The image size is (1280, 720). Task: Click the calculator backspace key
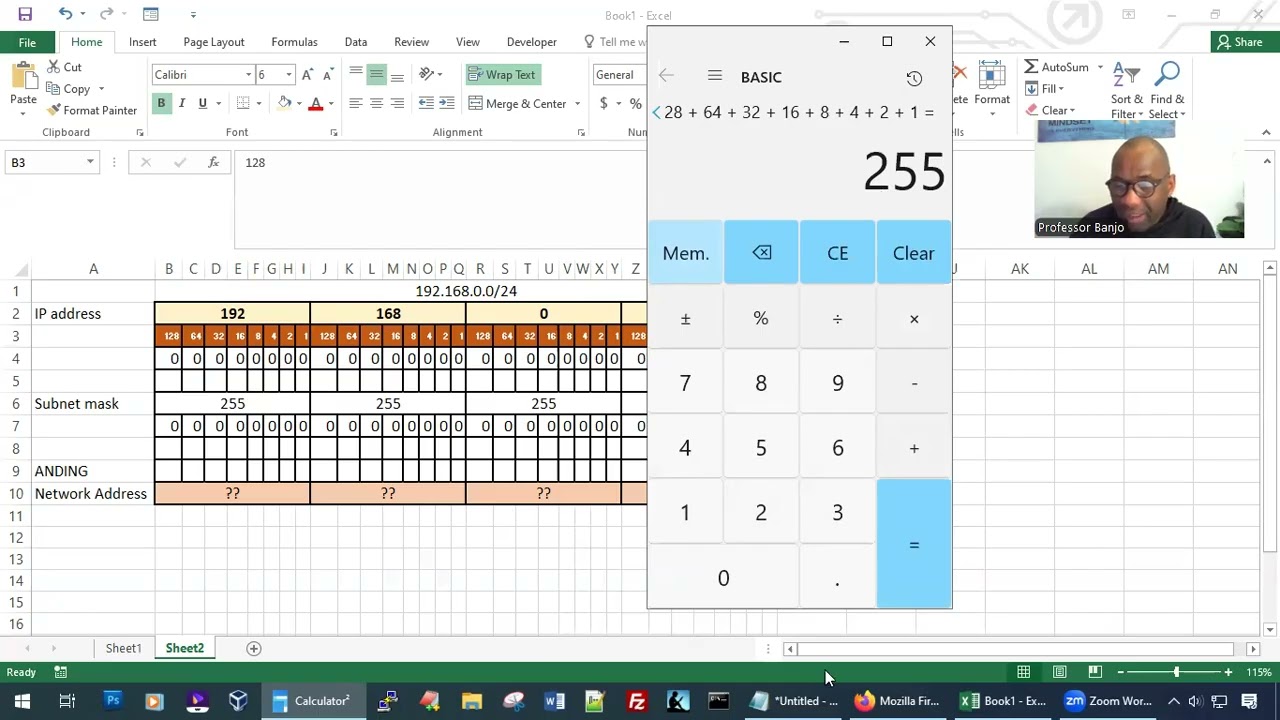tap(761, 253)
